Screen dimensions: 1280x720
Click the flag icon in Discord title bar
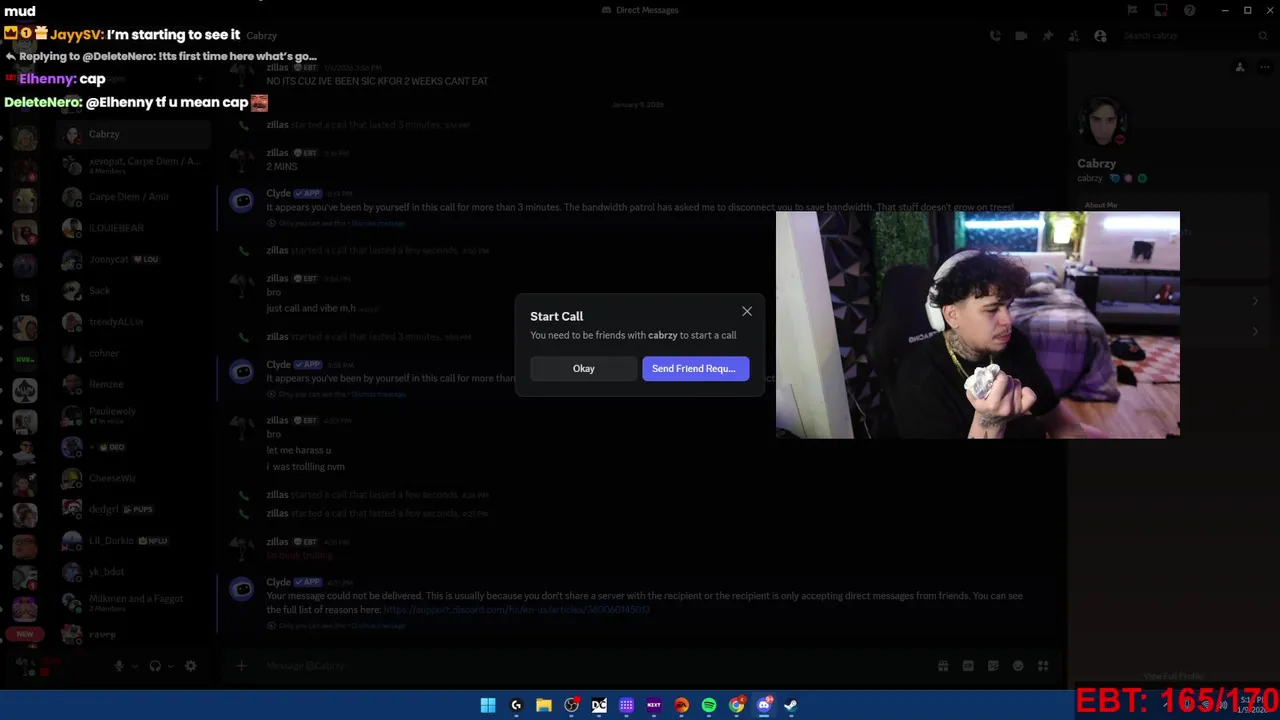1132,10
